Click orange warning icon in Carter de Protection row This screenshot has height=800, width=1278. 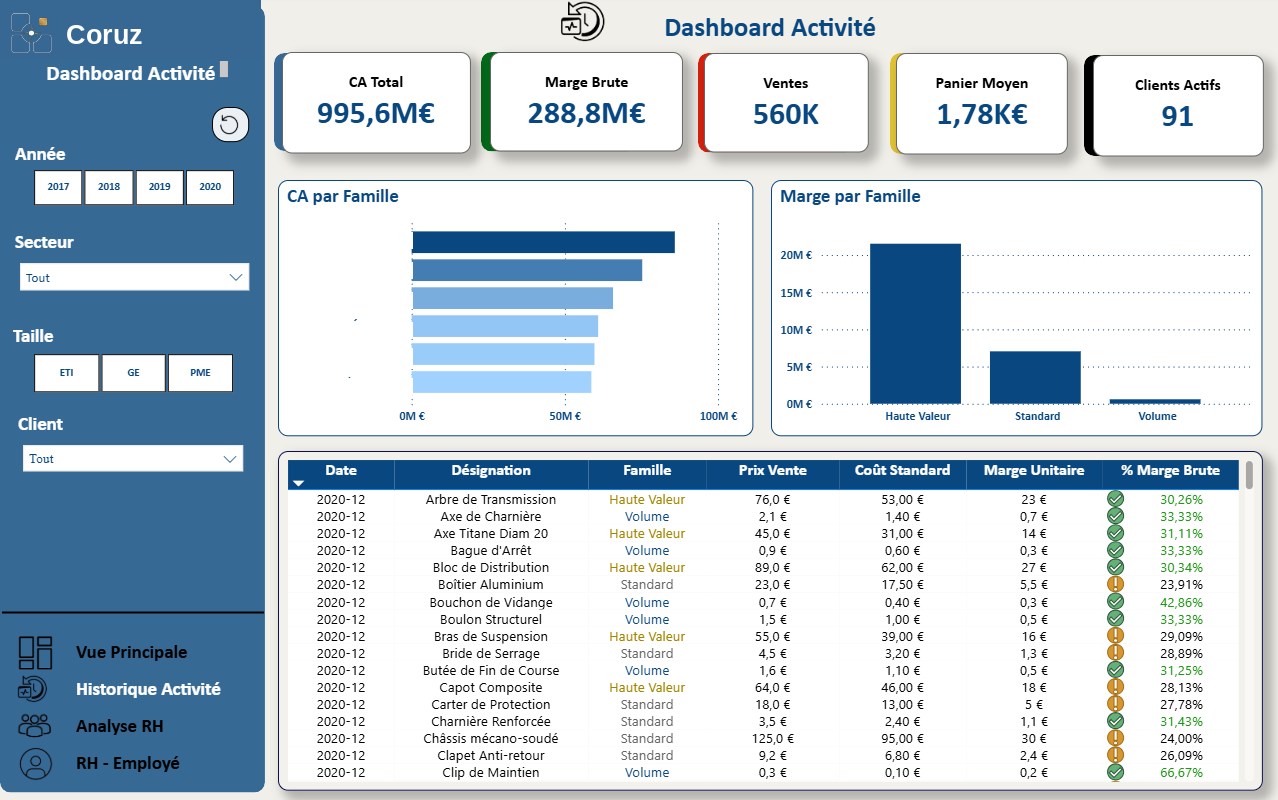click(1115, 704)
